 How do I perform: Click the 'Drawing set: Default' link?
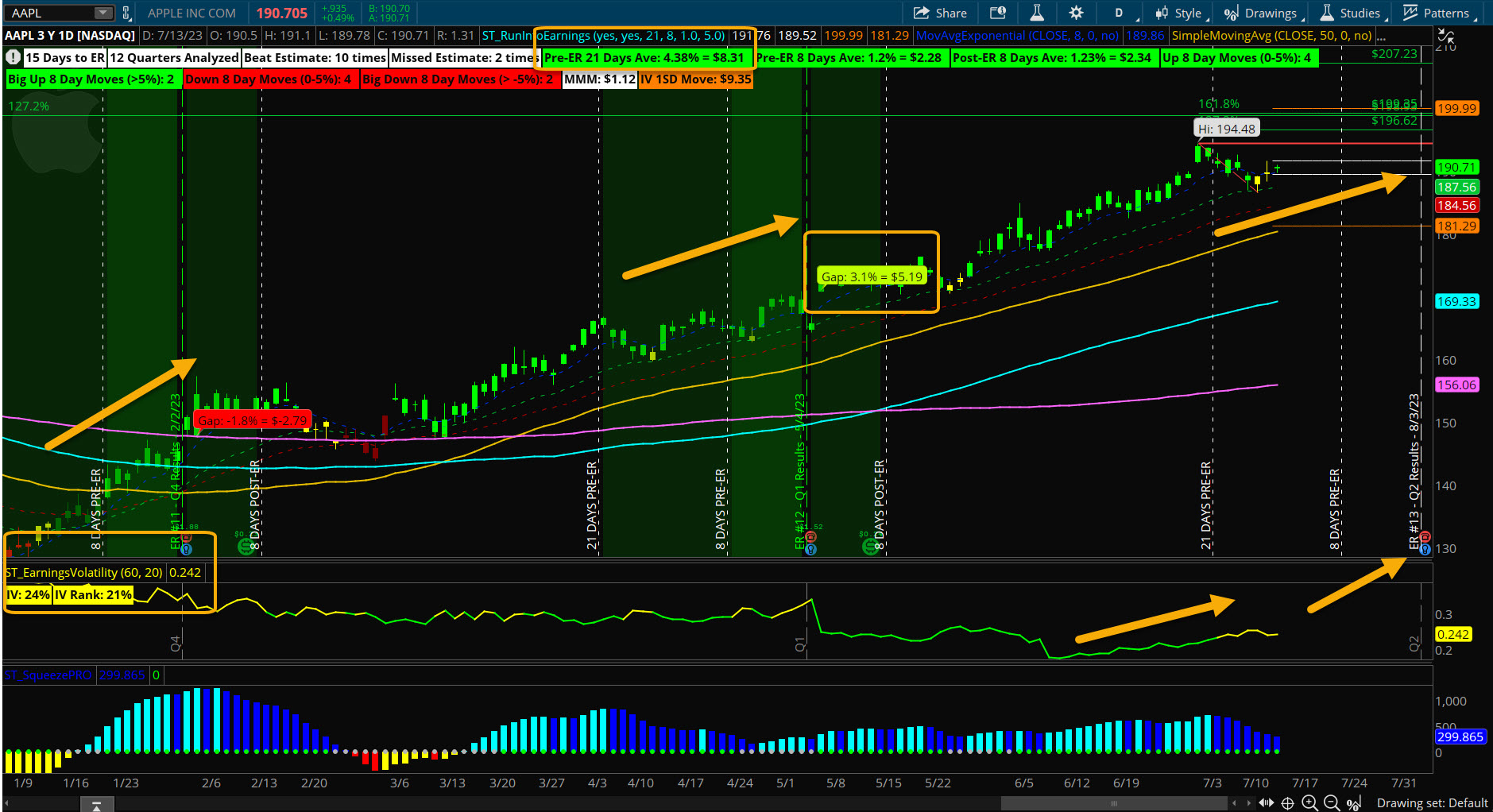point(1433,802)
